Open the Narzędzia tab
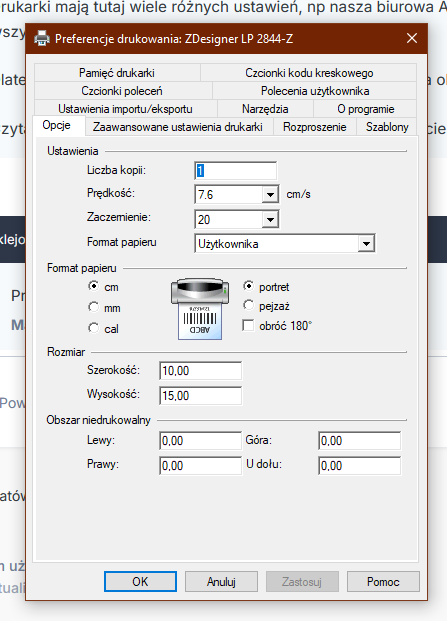The image size is (447, 621). [x=265, y=109]
